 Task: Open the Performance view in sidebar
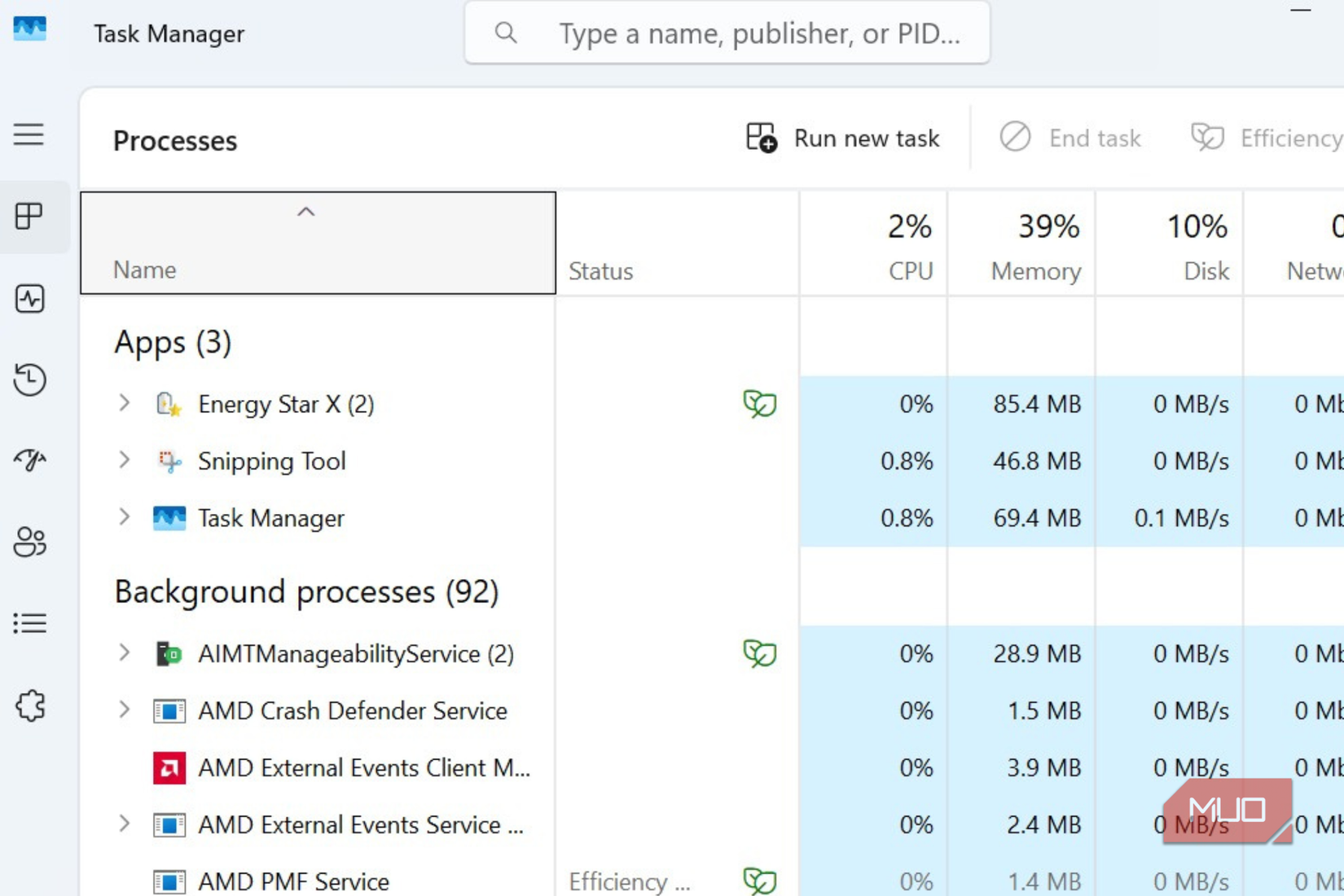click(x=29, y=299)
